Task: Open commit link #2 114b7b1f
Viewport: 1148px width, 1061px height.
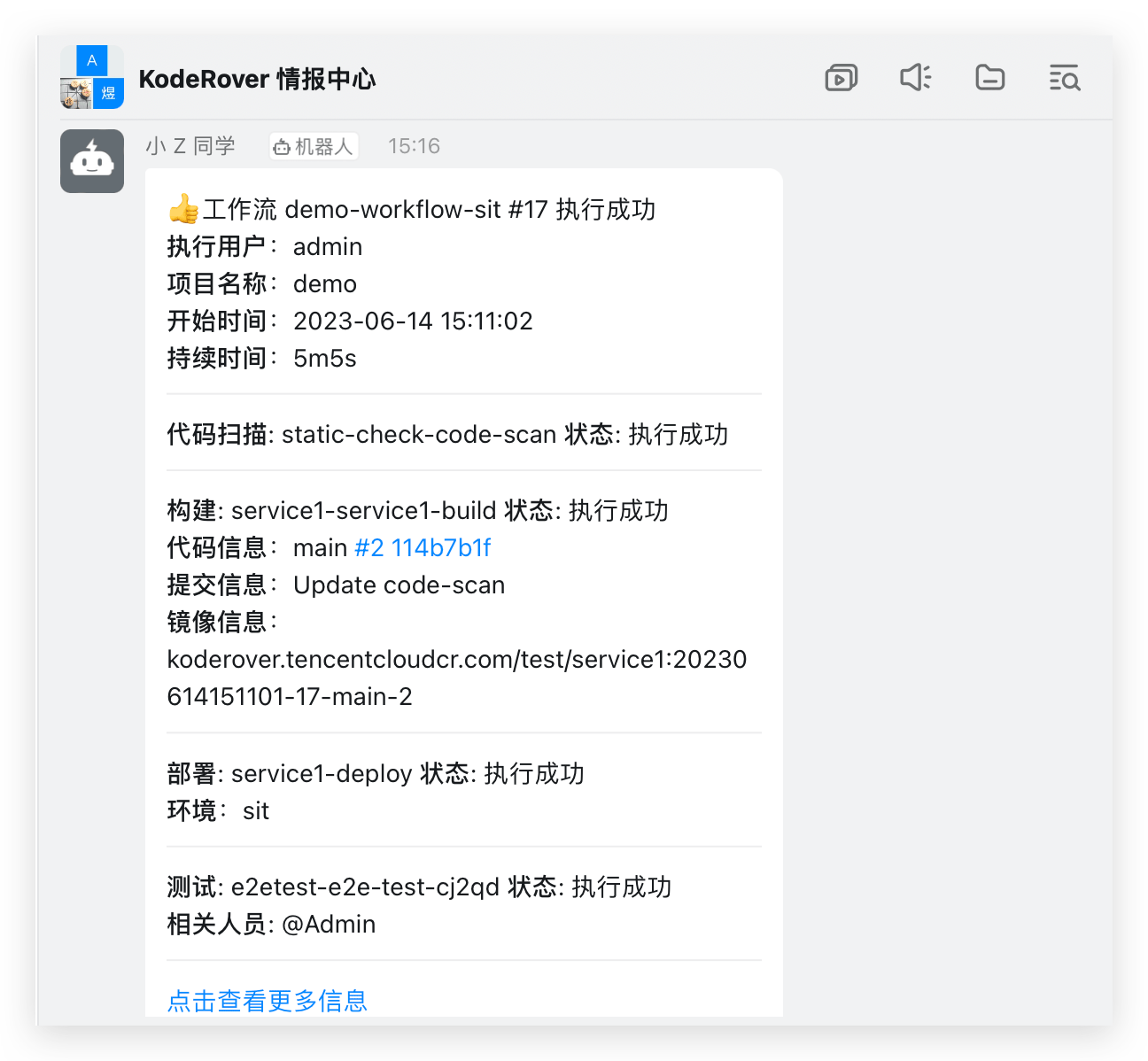Action: click(x=423, y=547)
